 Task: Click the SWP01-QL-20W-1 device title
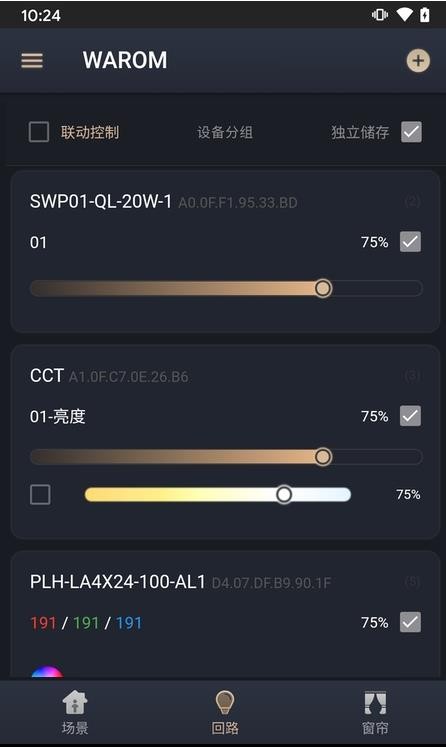pos(101,202)
